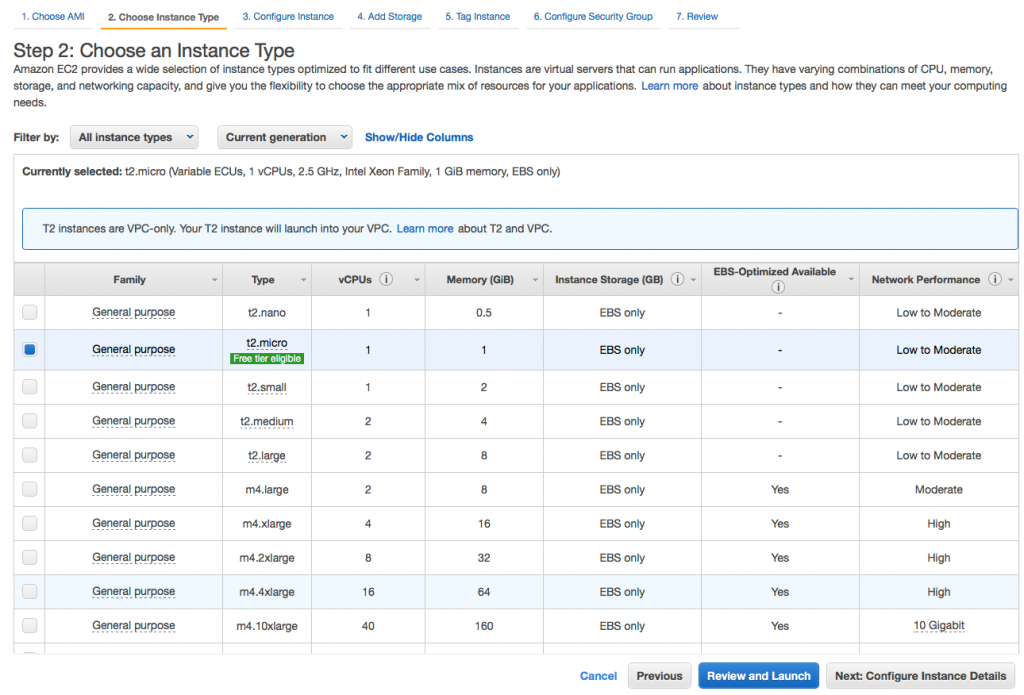Screen dimensions: 1024x695
Task: Click the m4.4xlarge type cell
Action: 266,592
